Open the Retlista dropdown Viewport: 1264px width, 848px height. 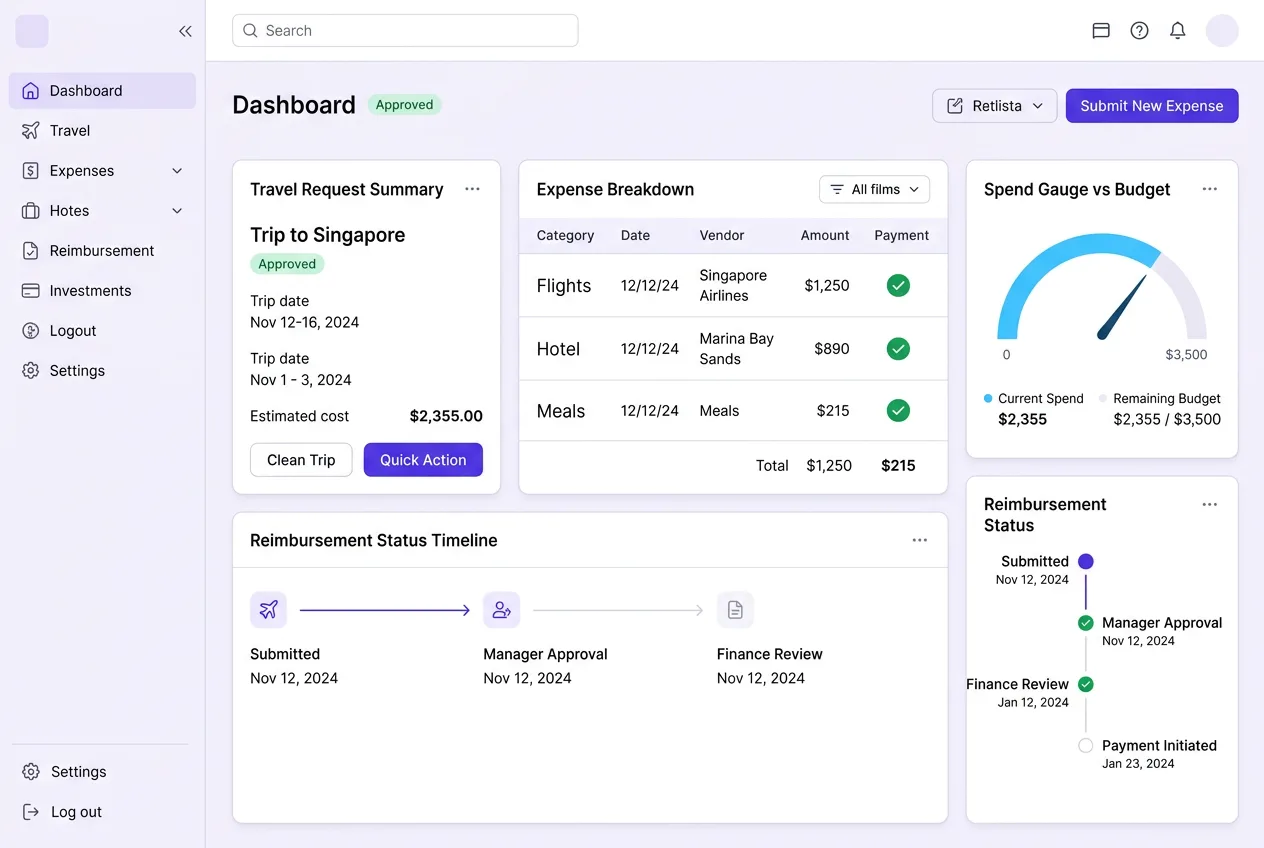click(x=995, y=106)
